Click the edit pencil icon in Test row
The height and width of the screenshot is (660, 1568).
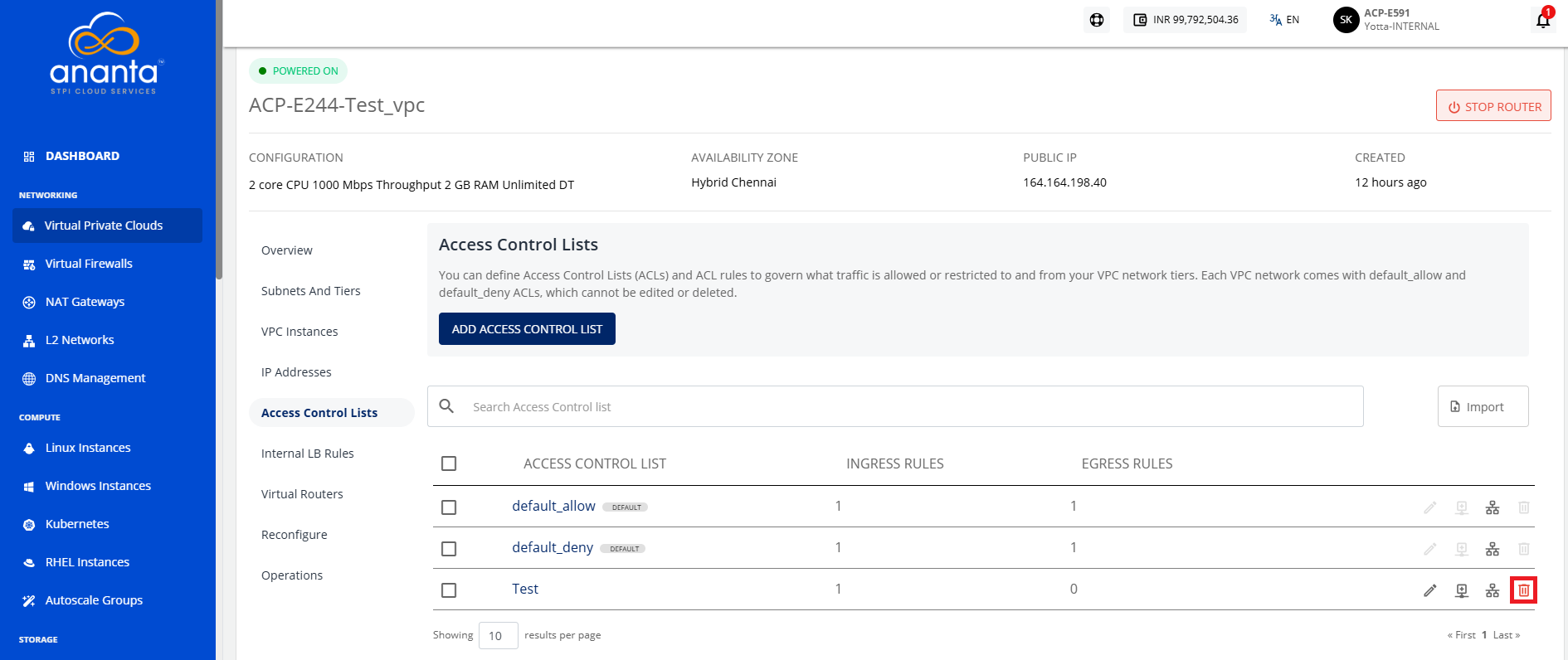1430,590
